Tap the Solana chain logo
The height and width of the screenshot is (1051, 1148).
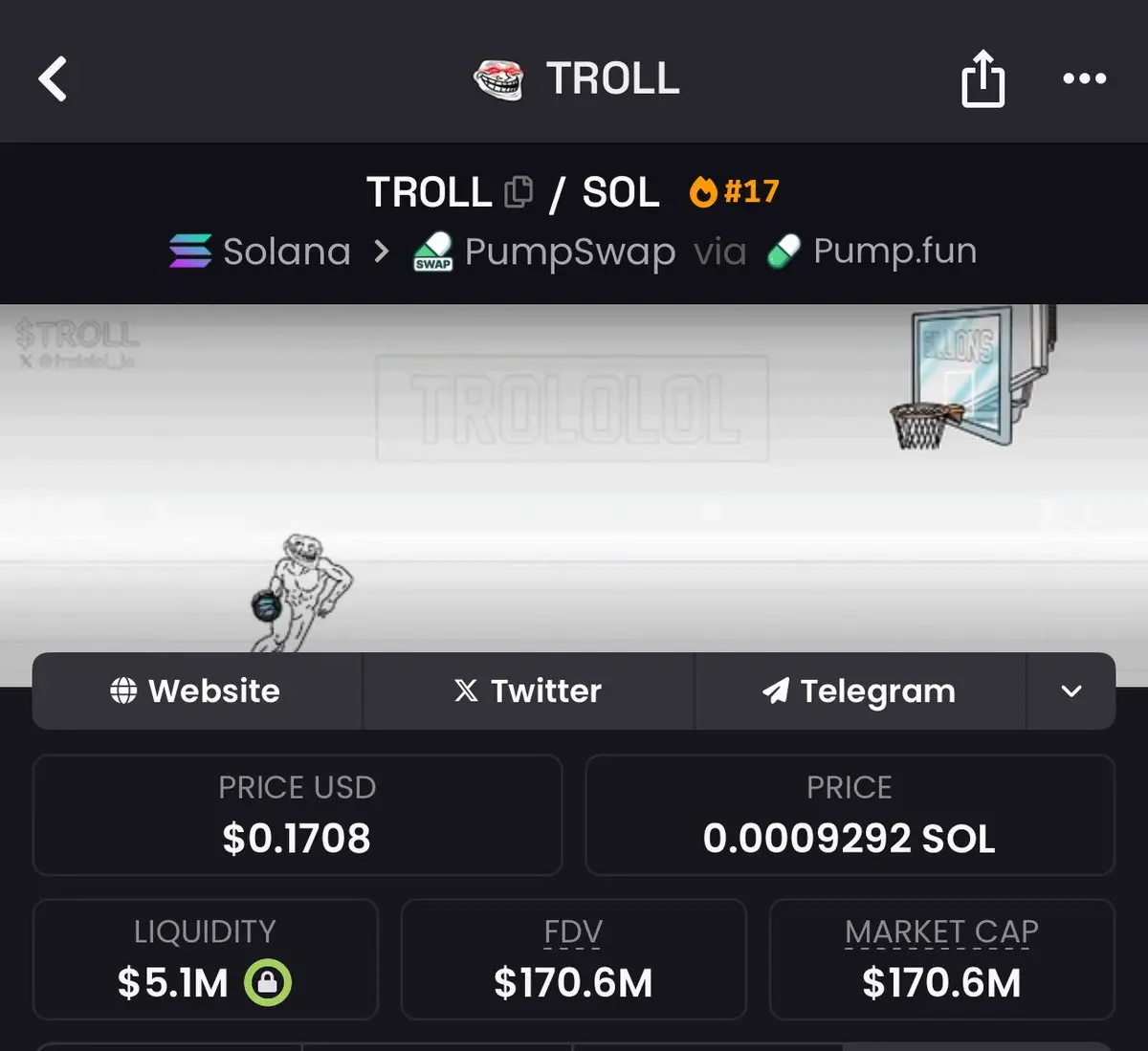pos(190,251)
